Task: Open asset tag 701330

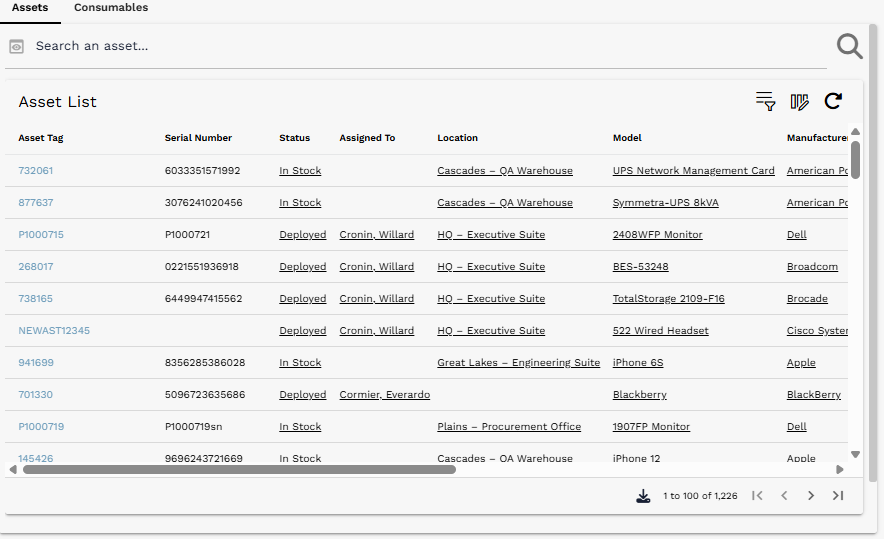Action: click(x=35, y=395)
